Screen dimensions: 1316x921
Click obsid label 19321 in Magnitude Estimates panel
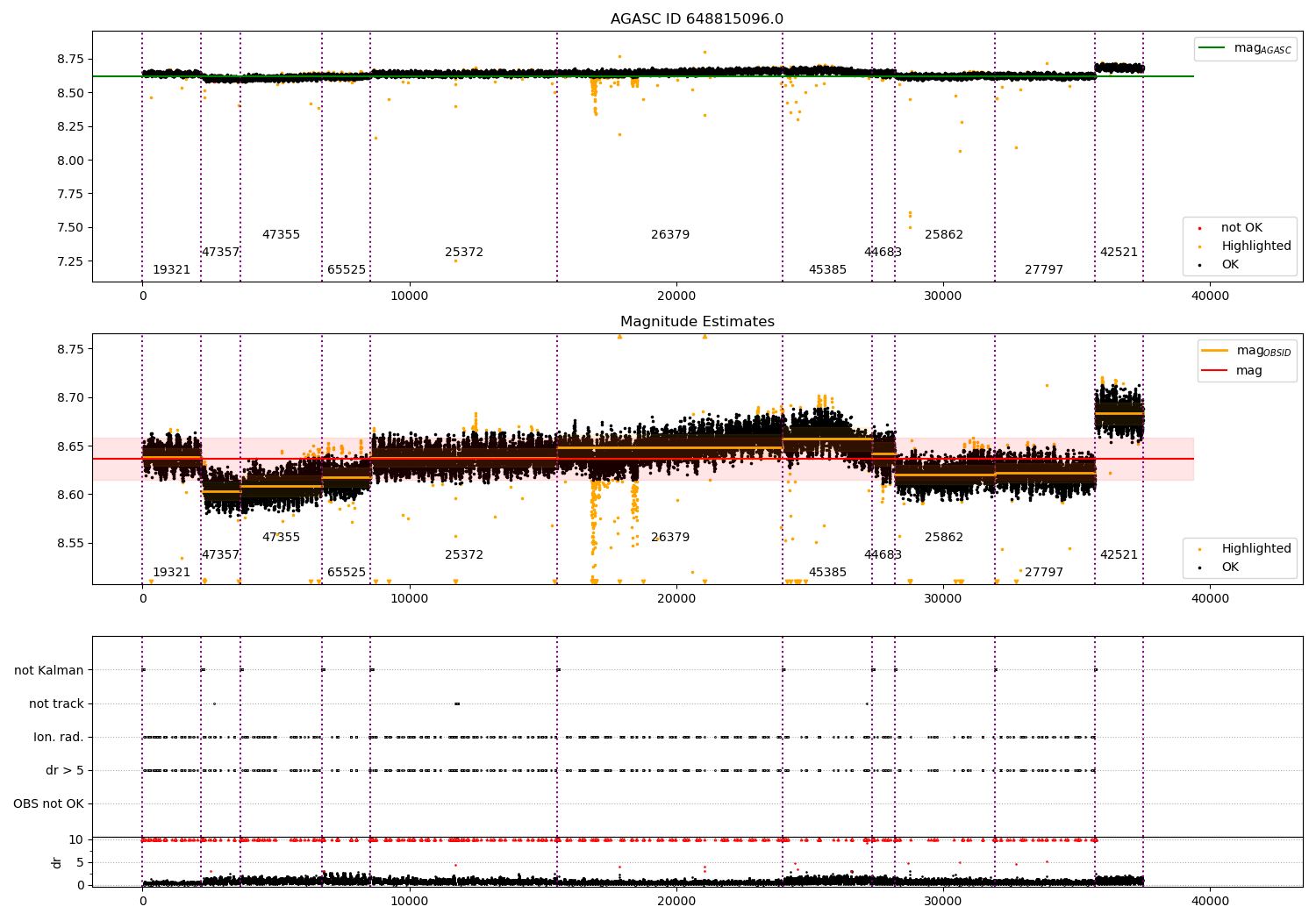(x=171, y=573)
